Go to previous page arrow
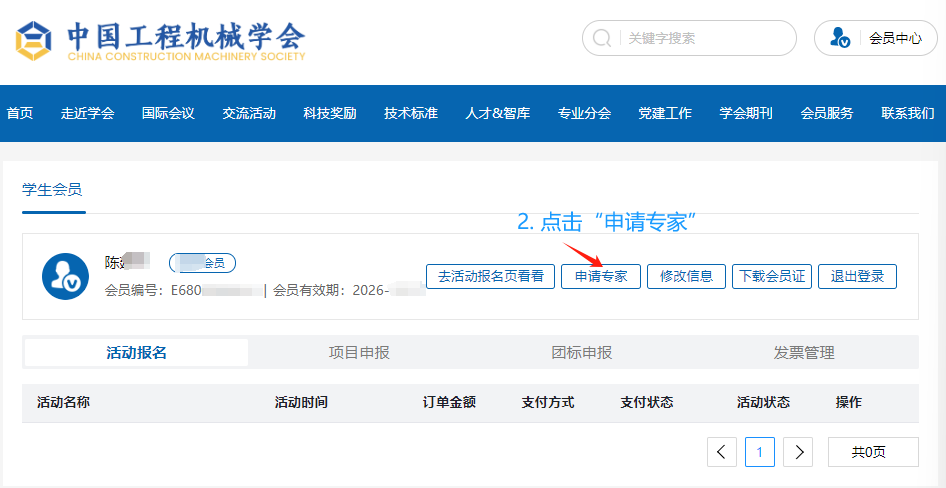Screen dimensions: 946x488 (722, 452)
